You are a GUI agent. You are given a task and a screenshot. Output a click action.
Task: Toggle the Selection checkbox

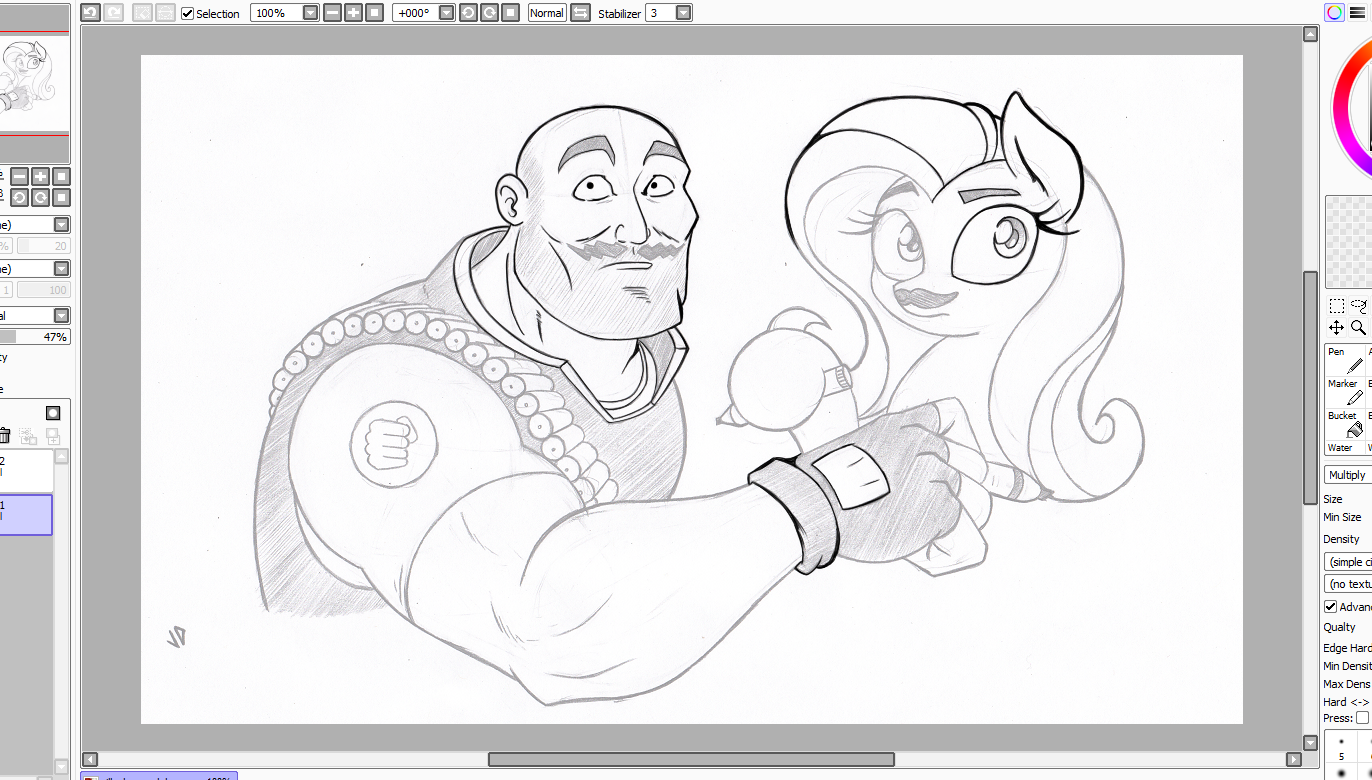point(187,13)
